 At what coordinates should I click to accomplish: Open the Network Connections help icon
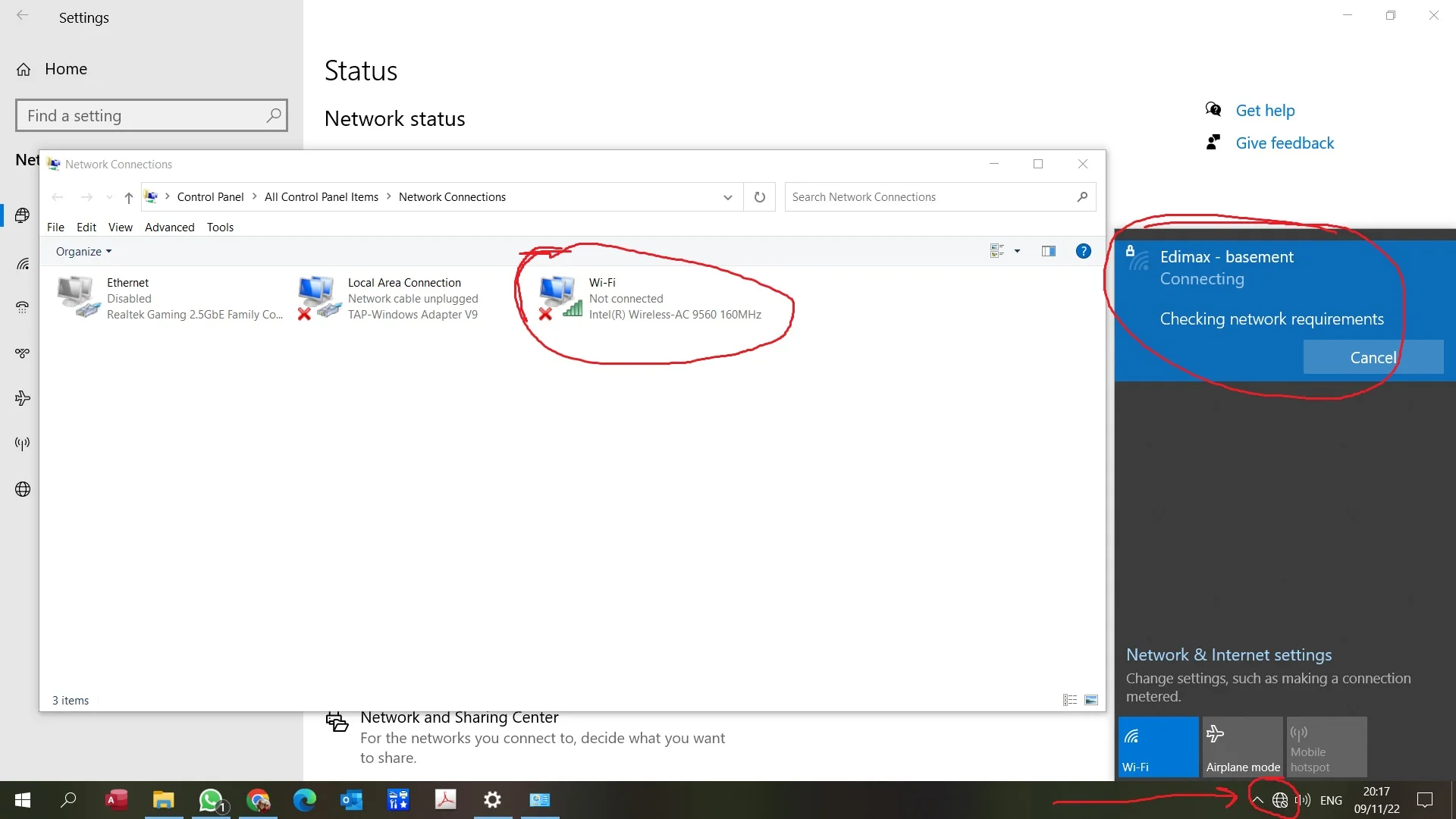pos(1083,251)
